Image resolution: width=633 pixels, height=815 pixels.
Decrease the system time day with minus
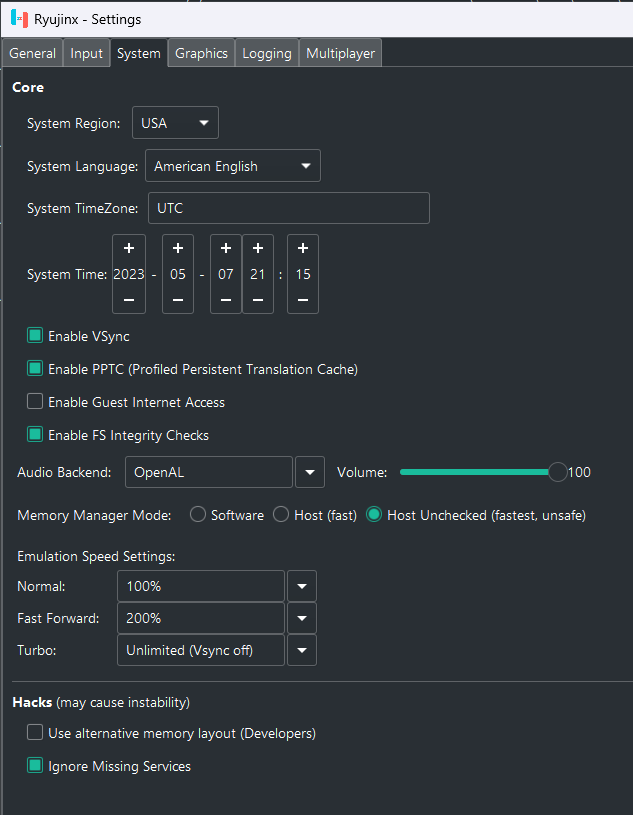pos(226,300)
